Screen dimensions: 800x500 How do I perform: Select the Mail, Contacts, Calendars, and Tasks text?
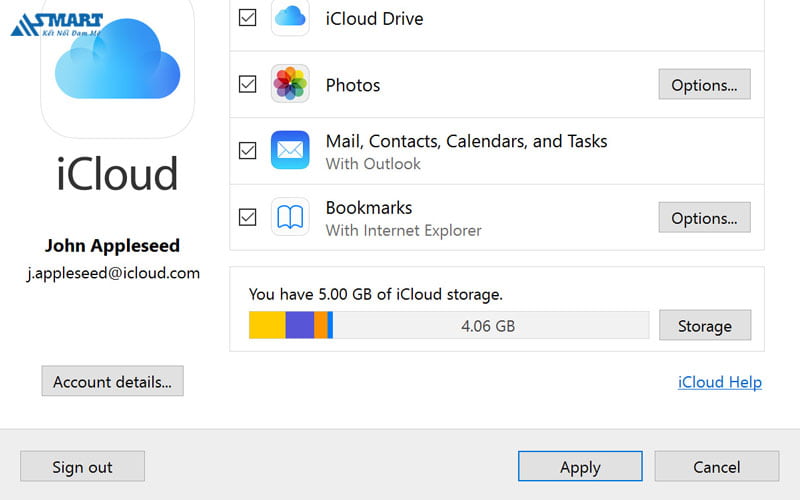[x=466, y=141]
